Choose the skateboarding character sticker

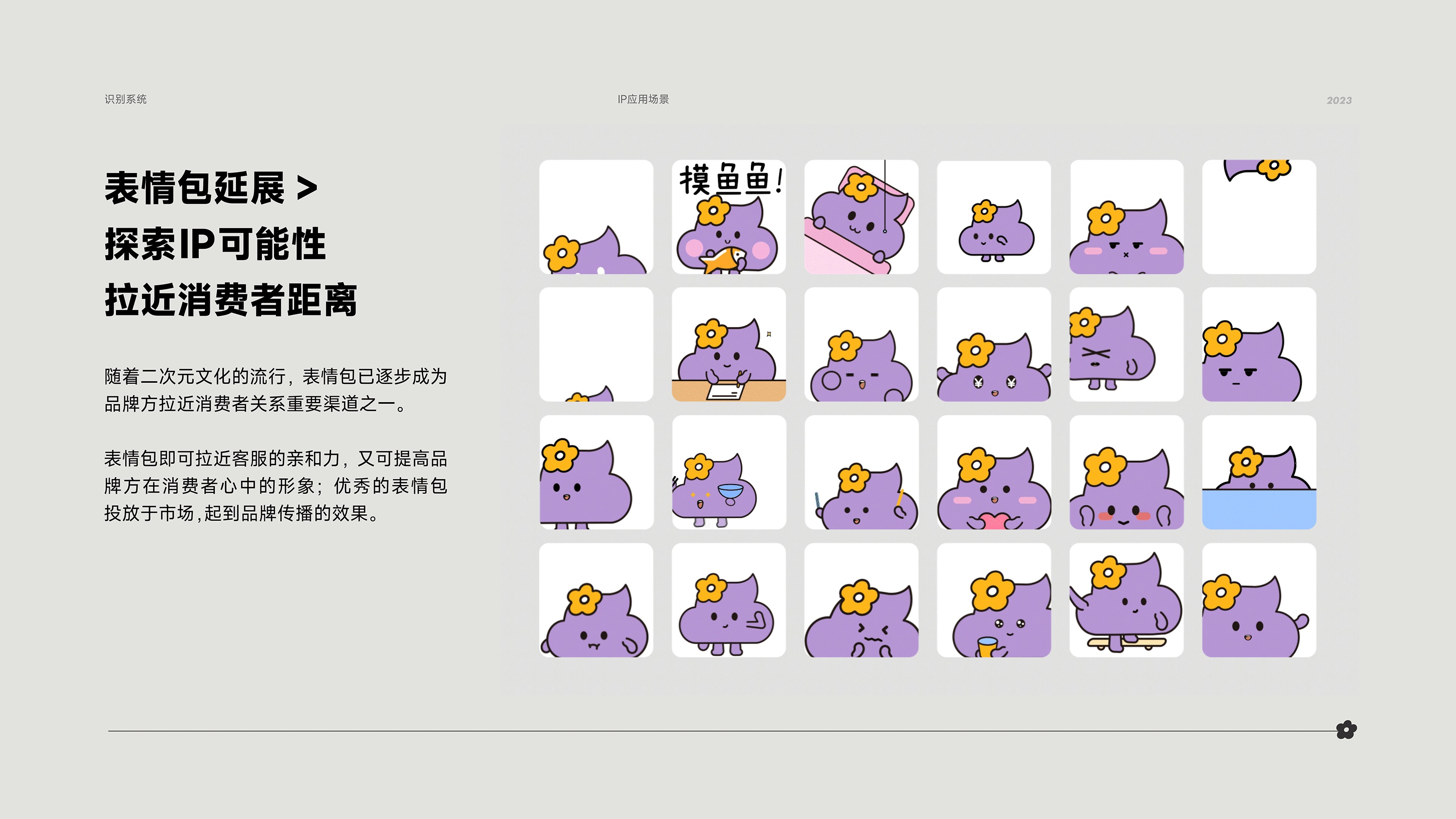(1126, 600)
